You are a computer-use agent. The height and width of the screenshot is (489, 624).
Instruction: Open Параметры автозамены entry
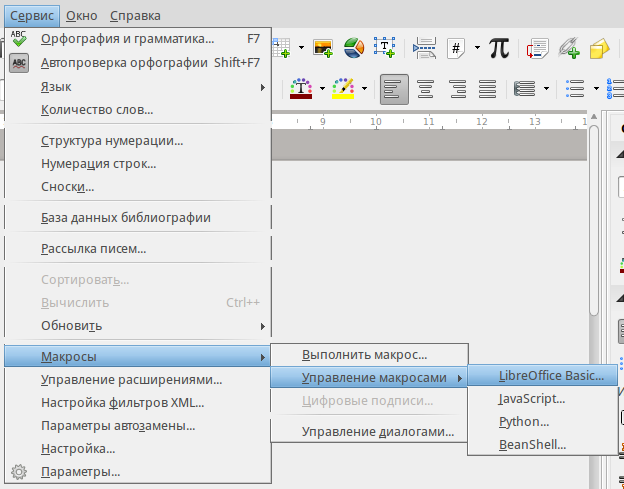(x=138, y=426)
